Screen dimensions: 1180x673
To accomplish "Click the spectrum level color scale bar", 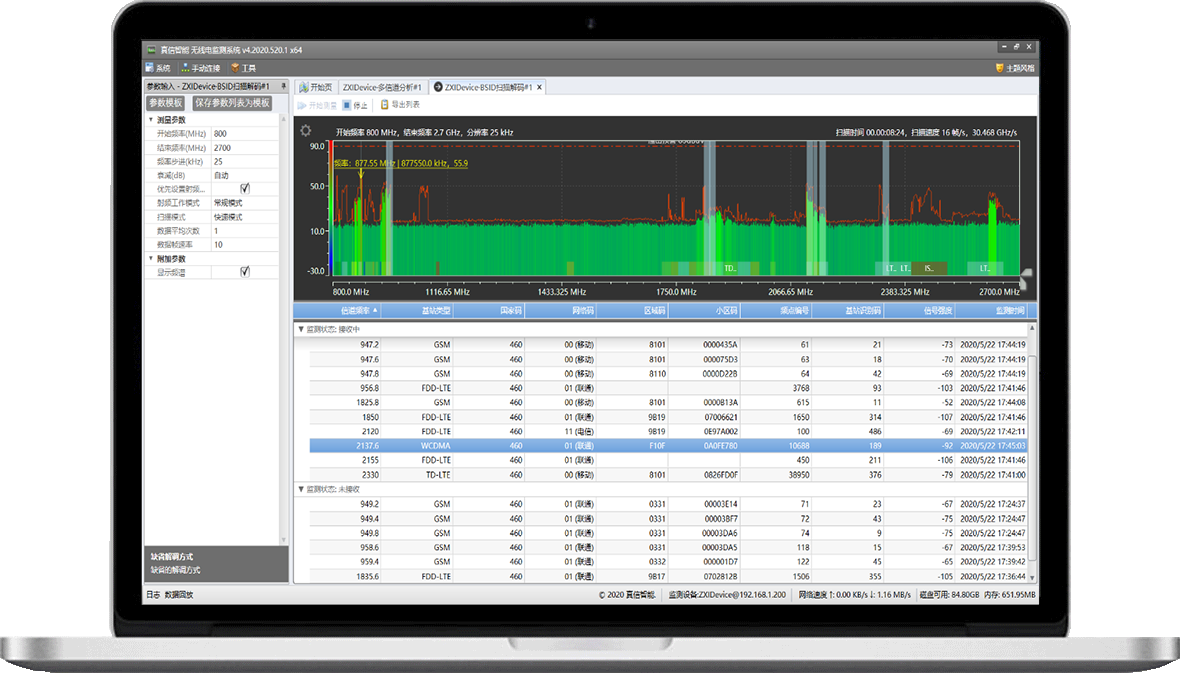I will click(330, 209).
